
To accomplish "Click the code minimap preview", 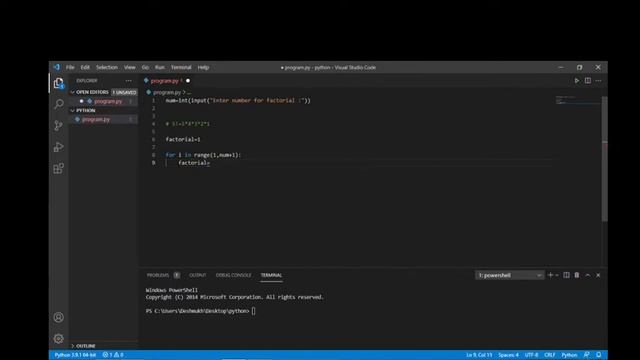I will 578,100.
